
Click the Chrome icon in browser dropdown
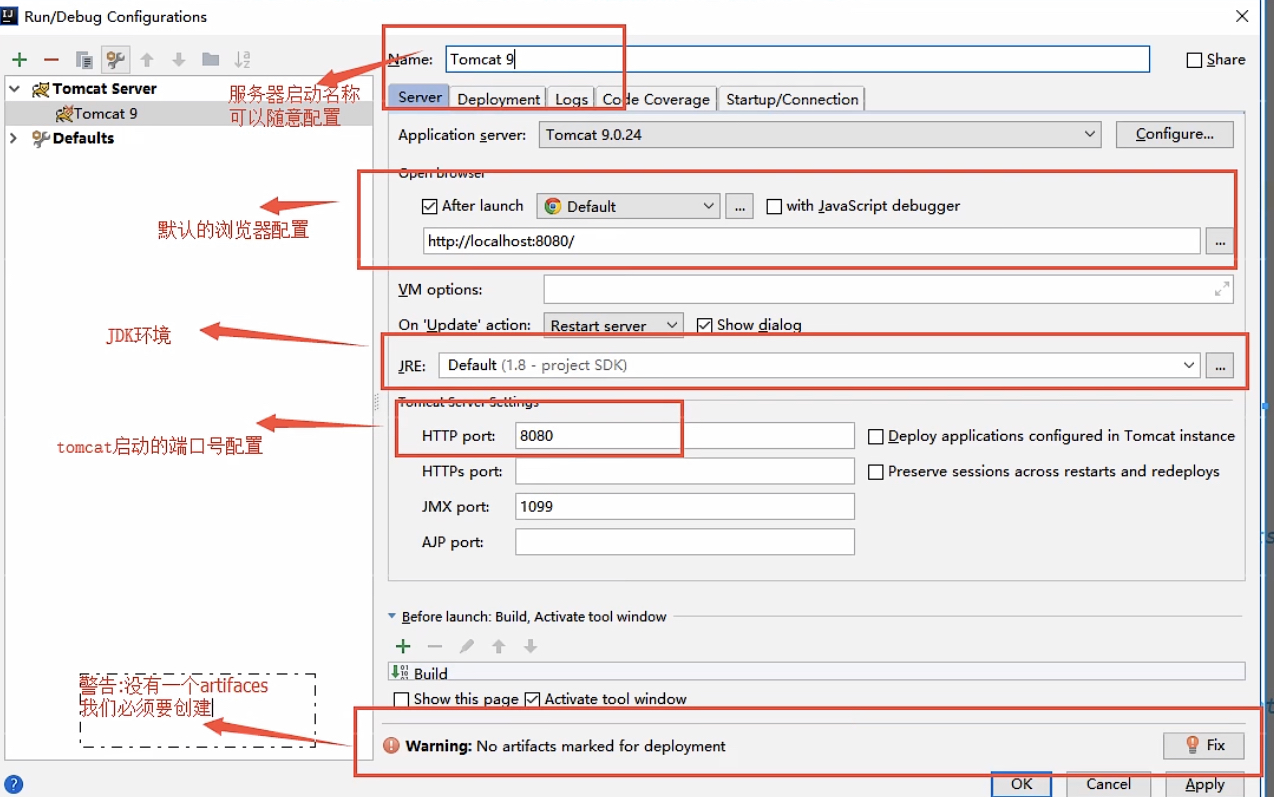coord(553,206)
